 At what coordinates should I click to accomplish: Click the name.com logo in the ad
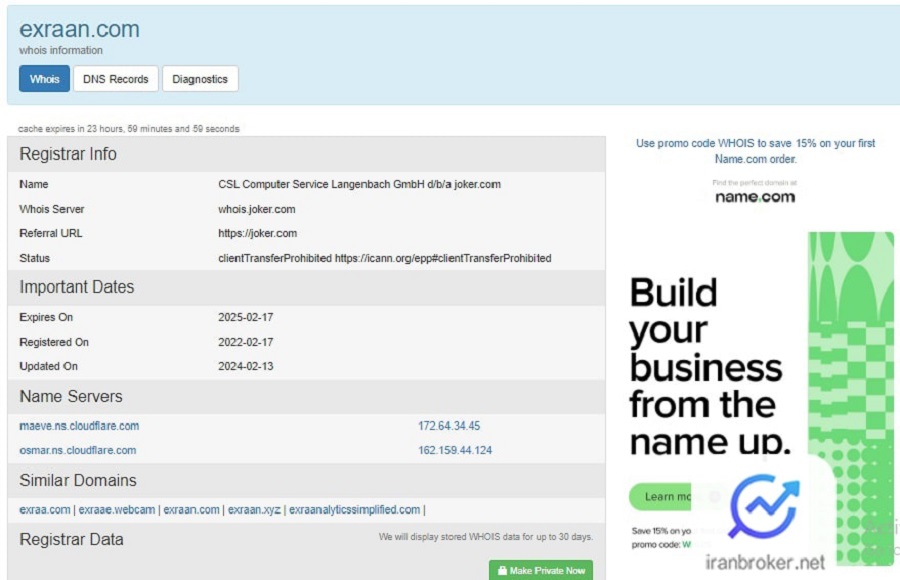[x=755, y=197]
